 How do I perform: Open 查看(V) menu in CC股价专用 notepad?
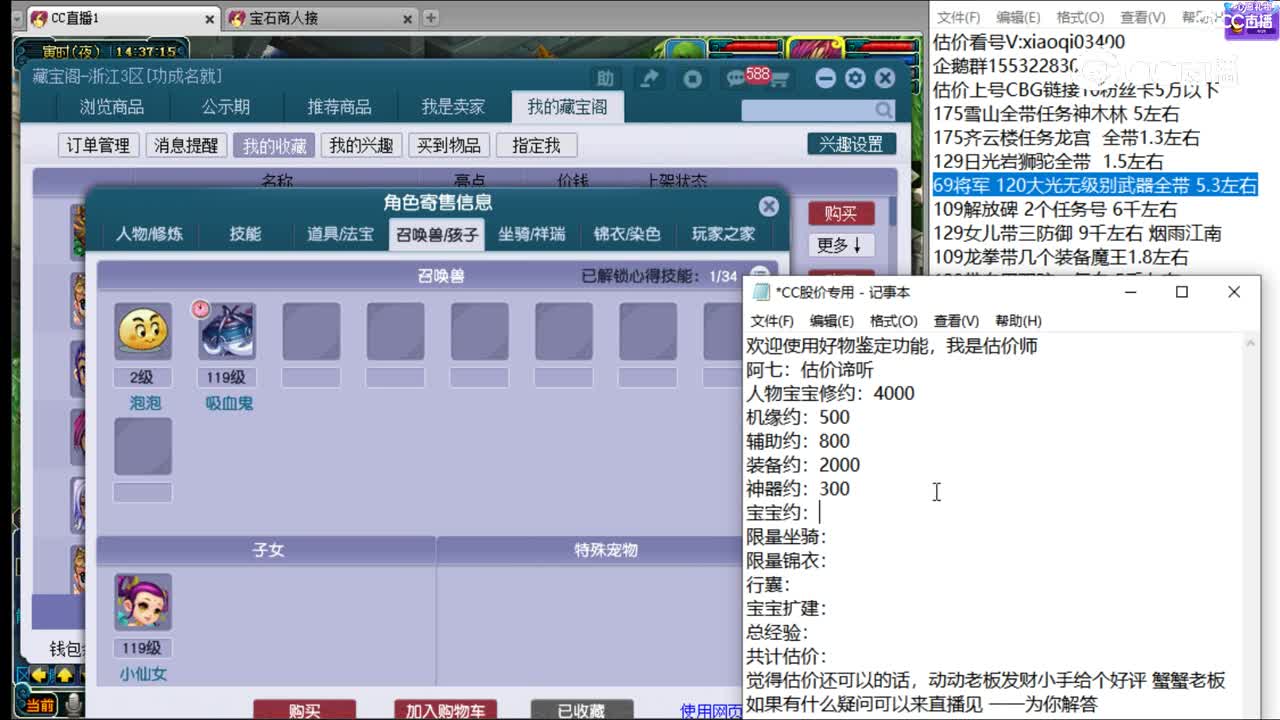pyautogui.click(x=956, y=321)
